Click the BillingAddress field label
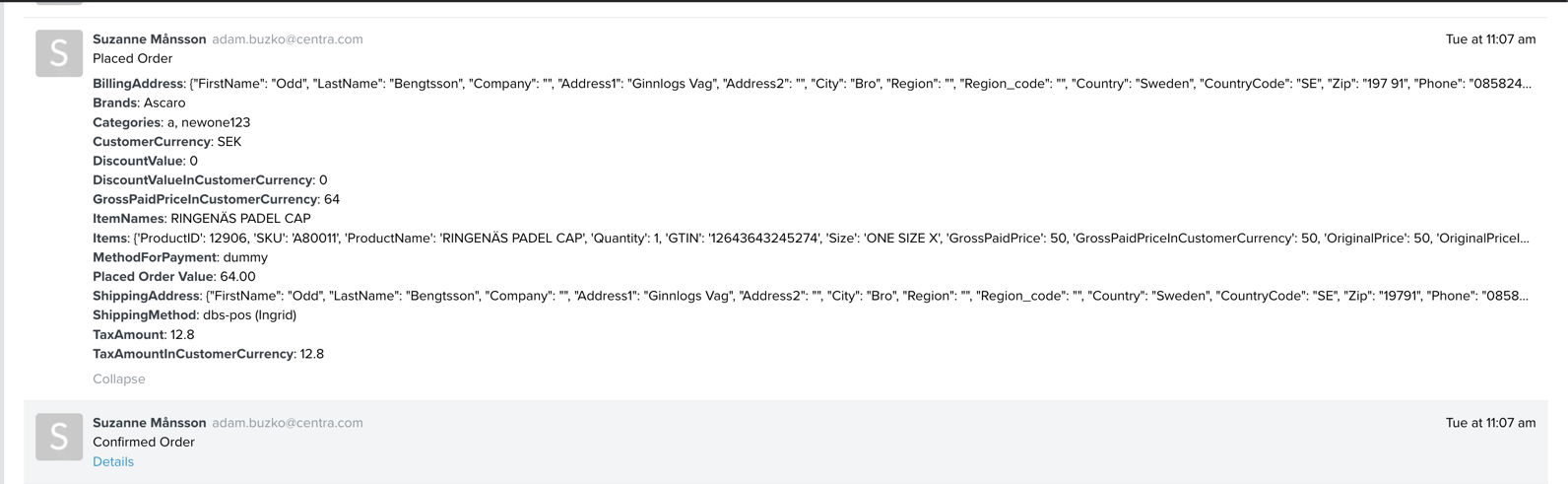 pos(138,84)
